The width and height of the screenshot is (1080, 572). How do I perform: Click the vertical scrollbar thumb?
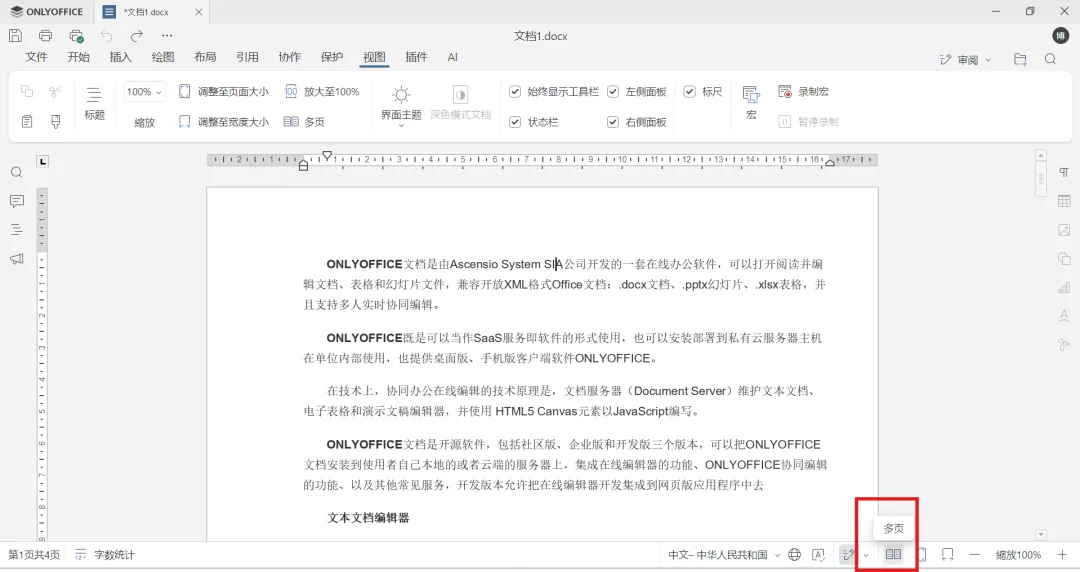pyautogui.click(x=1041, y=178)
